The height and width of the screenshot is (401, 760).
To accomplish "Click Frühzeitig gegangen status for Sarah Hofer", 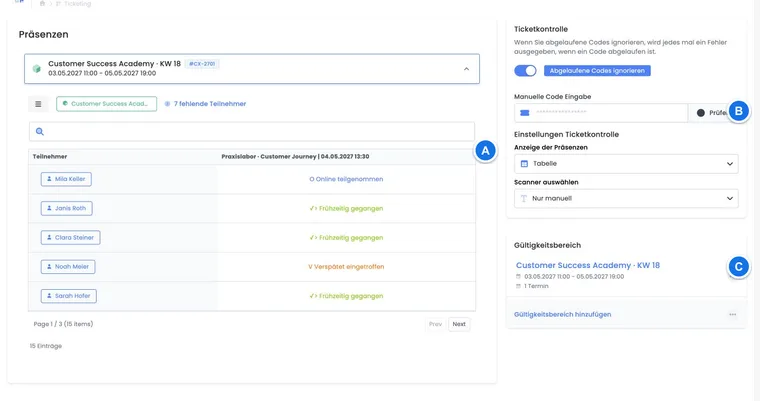I will (346, 296).
